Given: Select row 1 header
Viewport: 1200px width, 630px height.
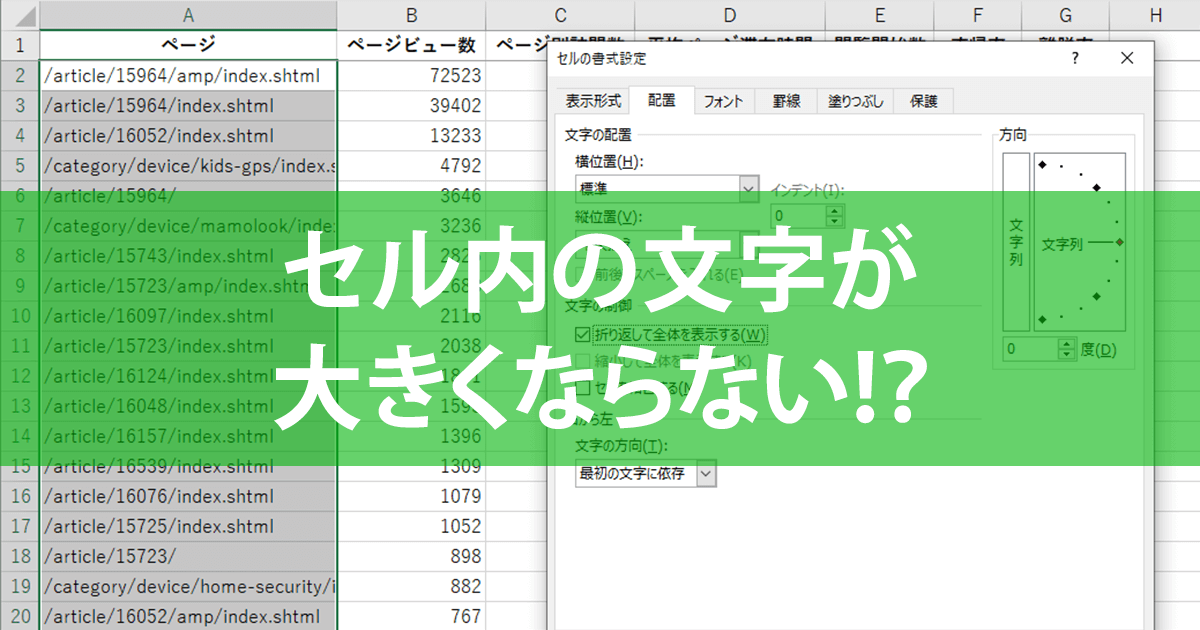Looking at the screenshot, I should tap(20, 45).
